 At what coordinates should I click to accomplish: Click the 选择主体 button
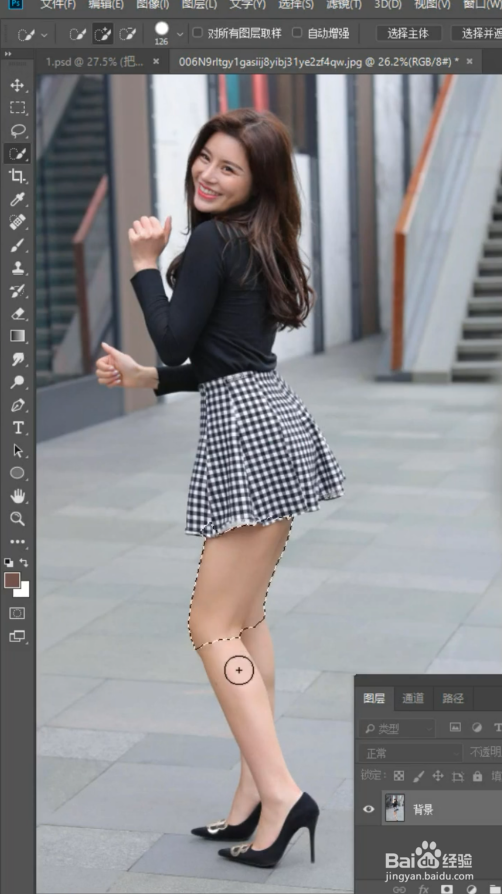(x=408, y=33)
